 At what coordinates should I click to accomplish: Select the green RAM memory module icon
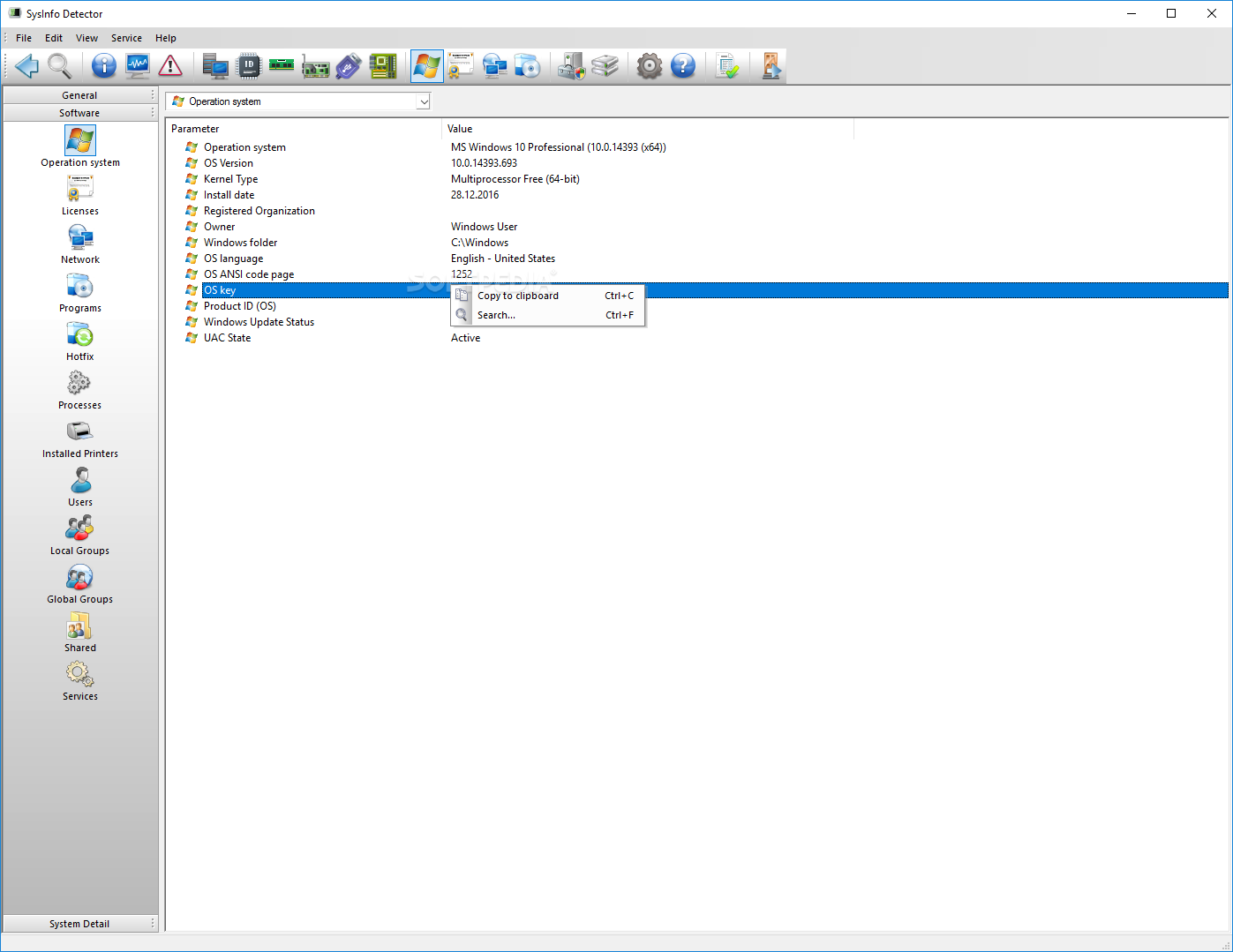click(282, 66)
